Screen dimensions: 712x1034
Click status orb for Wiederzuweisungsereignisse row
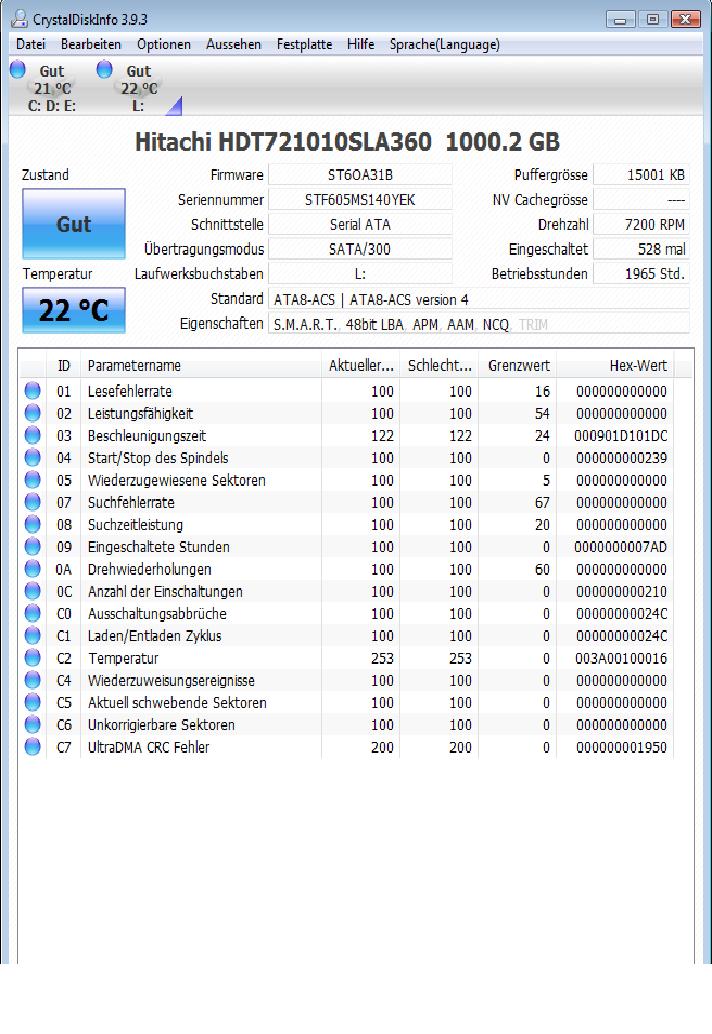pyautogui.click(x=32, y=680)
